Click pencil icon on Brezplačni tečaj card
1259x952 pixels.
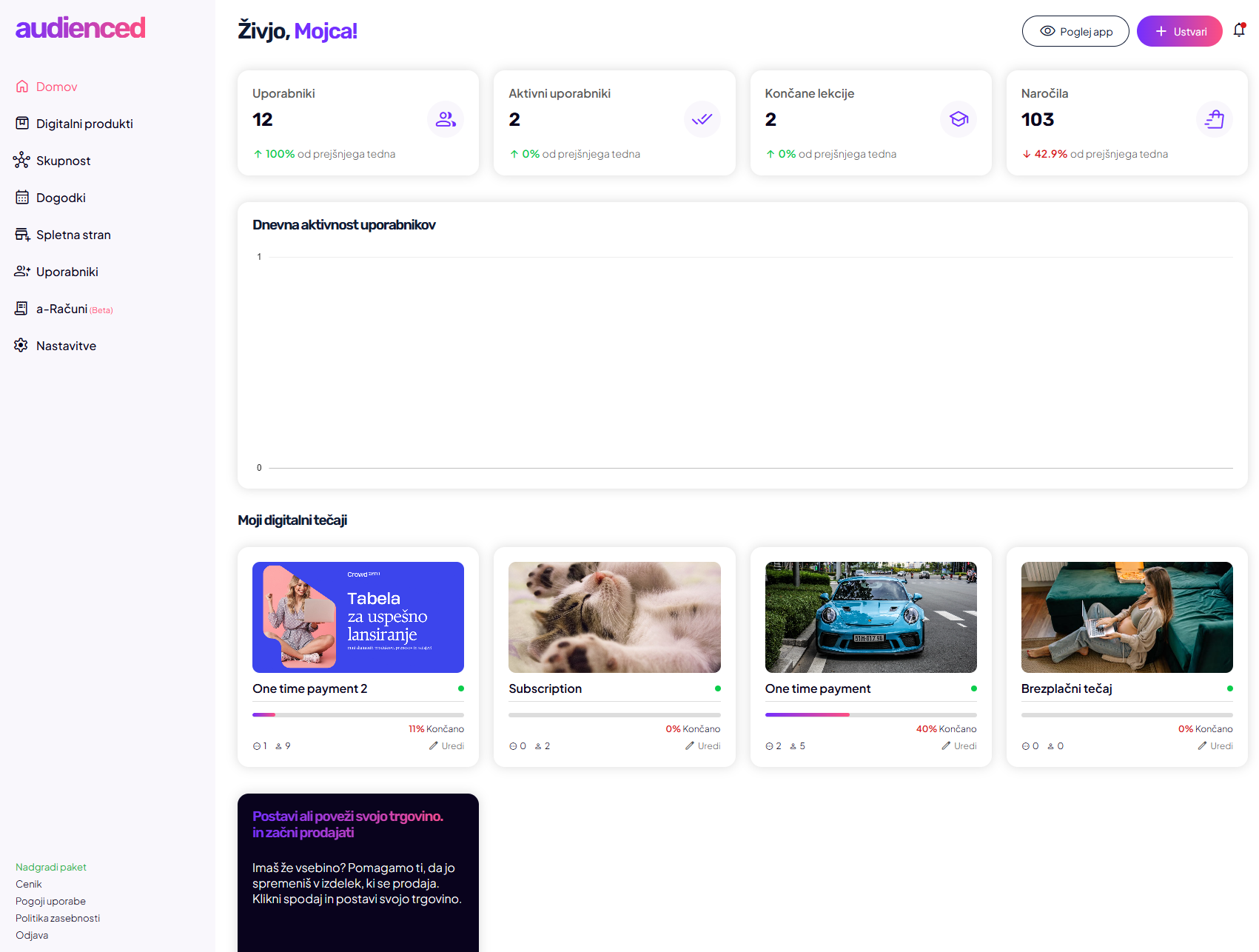tap(1202, 746)
